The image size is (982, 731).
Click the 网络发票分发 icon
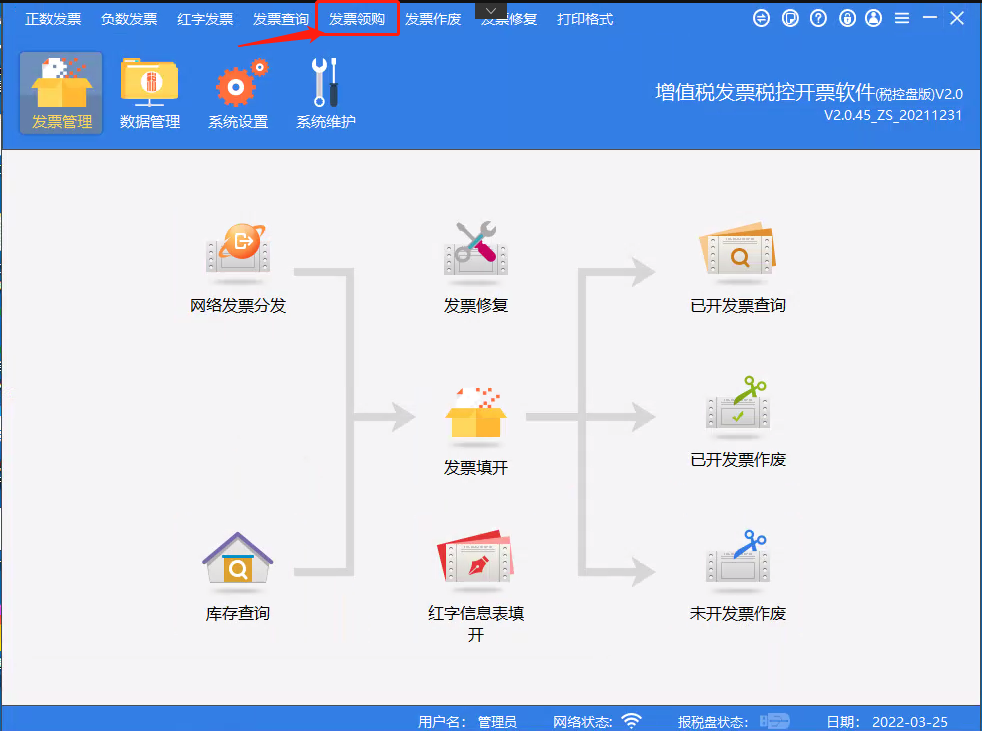[x=238, y=248]
